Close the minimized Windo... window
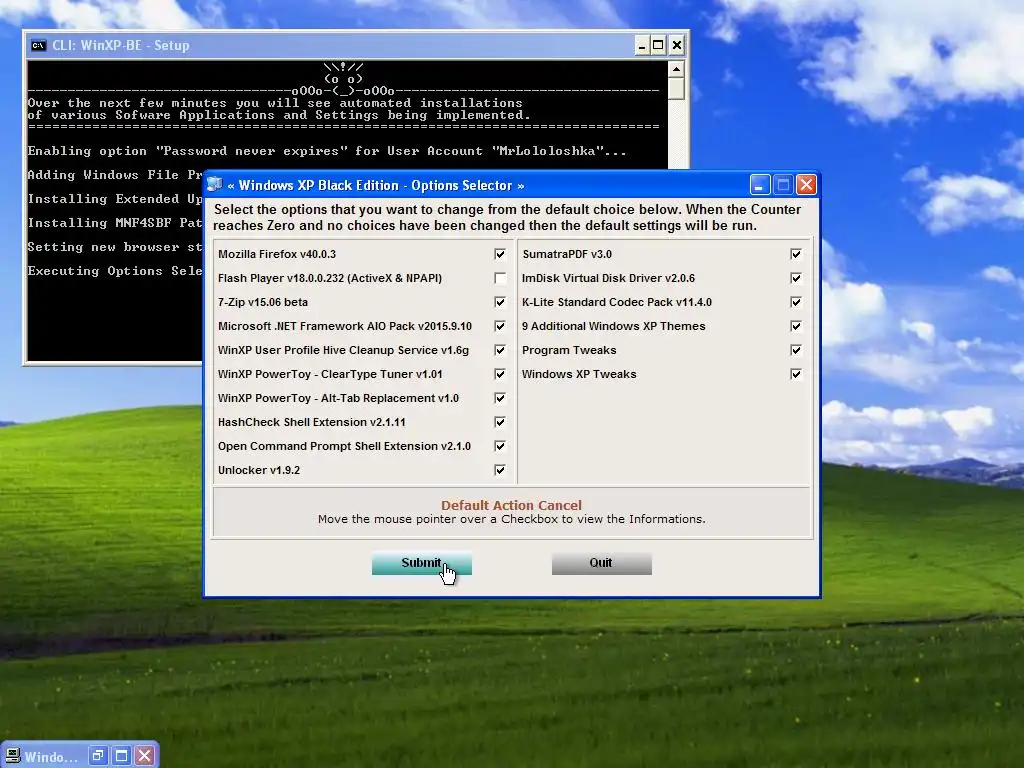 click(x=145, y=756)
